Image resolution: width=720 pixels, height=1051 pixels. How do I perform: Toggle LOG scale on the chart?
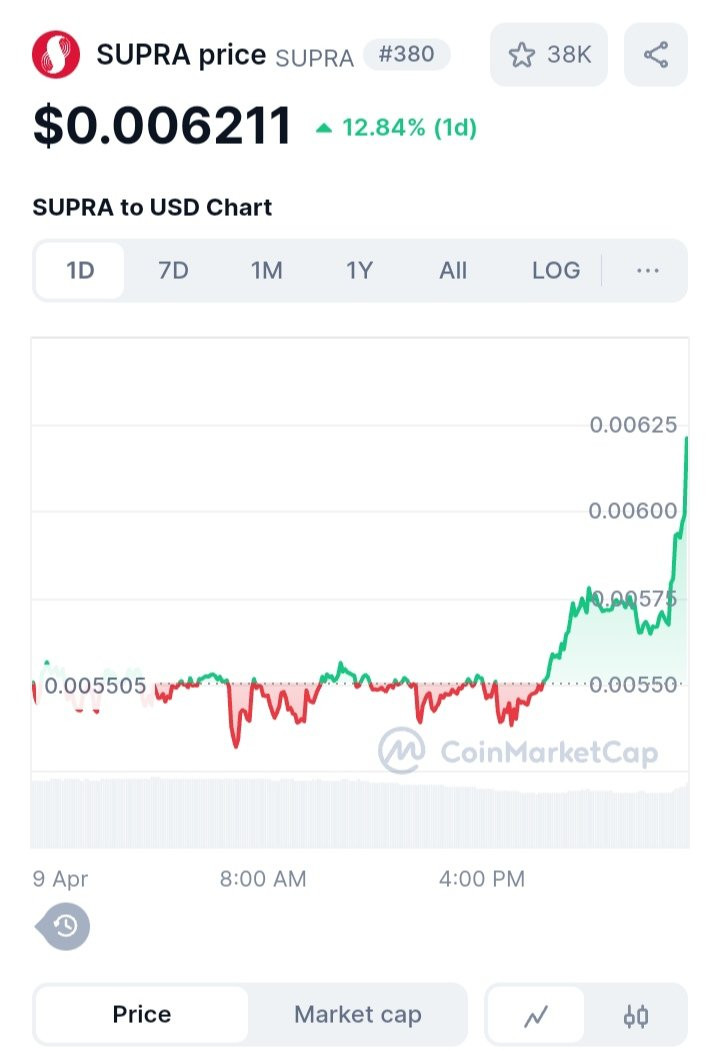(556, 270)
